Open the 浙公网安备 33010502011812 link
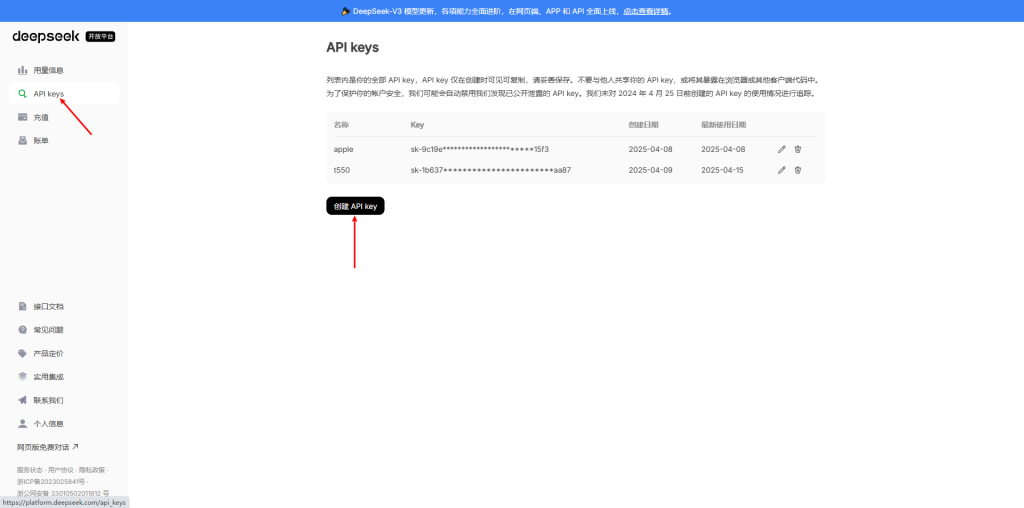Image resolution: width=1024 pixels, height=508 pixels. click(63, 494)
